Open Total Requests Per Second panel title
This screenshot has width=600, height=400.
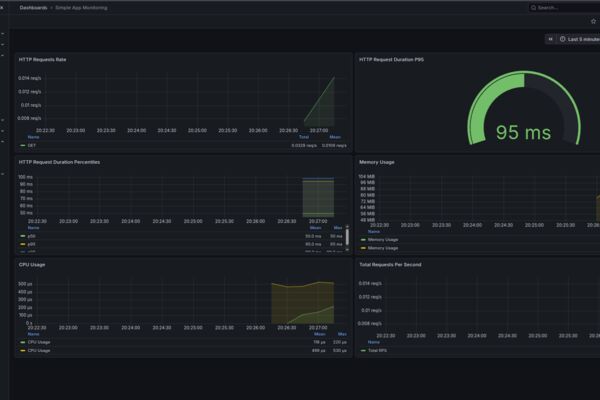[x=390, y=265]
